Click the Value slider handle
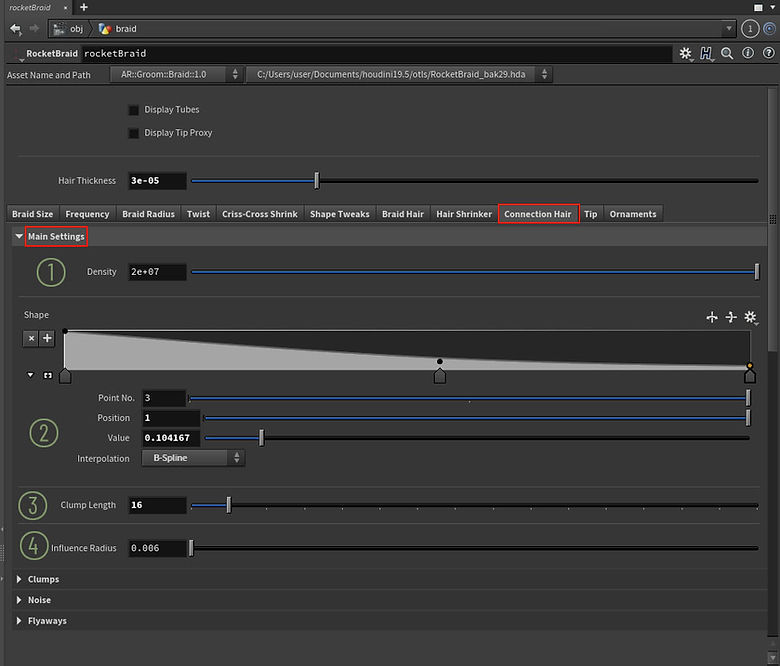The image size is (780, 666). (262, 438)
